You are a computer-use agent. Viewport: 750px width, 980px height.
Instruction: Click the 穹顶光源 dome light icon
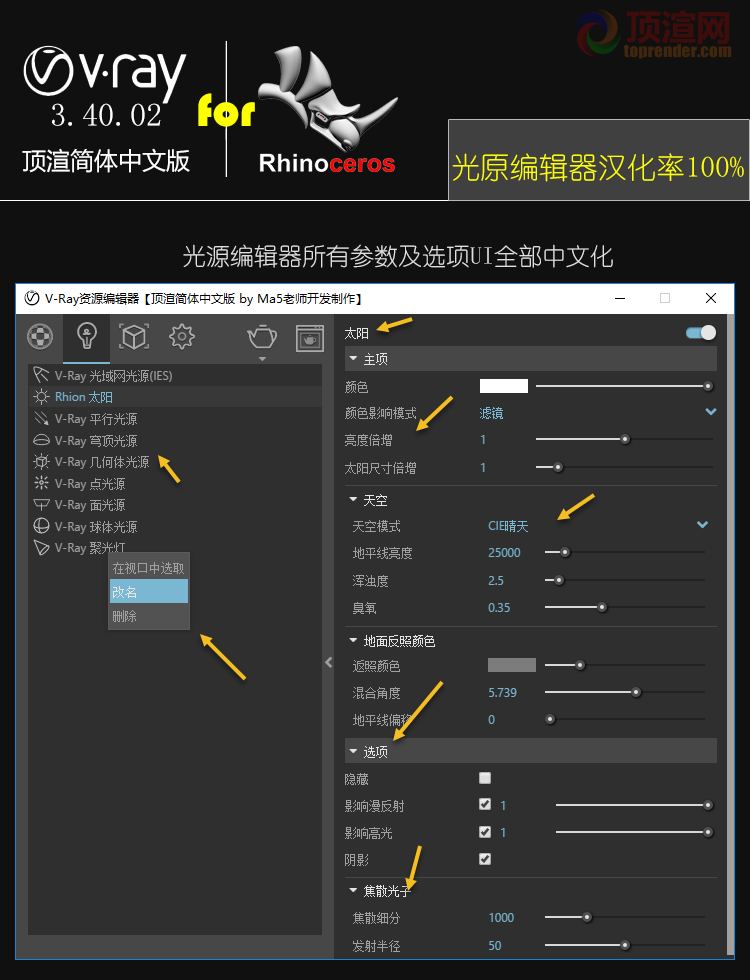41,440
